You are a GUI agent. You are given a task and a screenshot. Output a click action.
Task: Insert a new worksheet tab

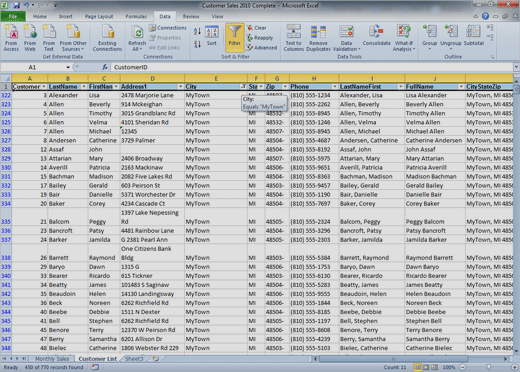[x=155, y=359]
